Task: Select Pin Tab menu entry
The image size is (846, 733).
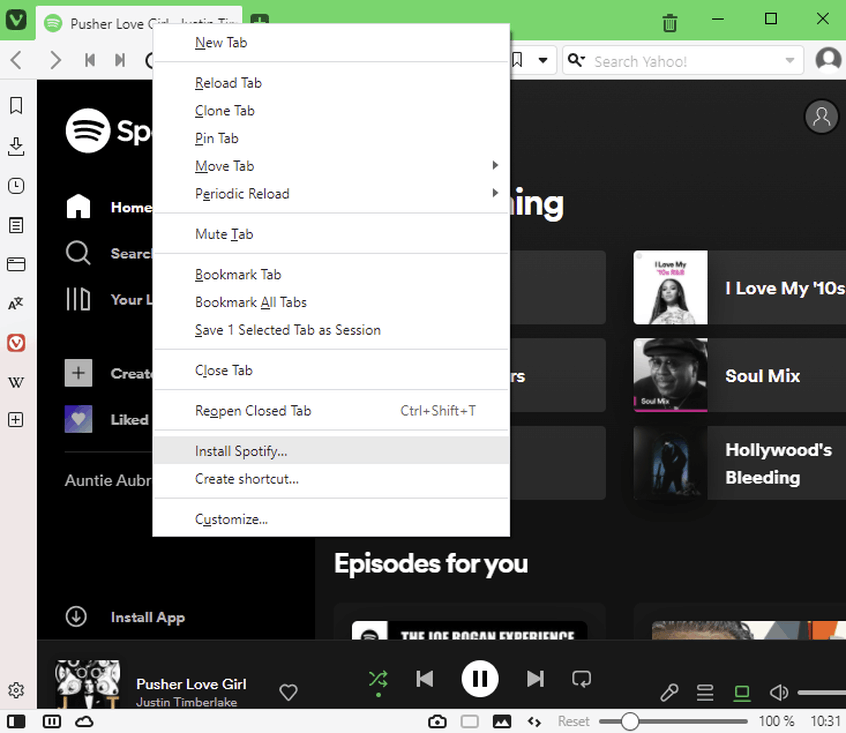Action: [331, 138]
